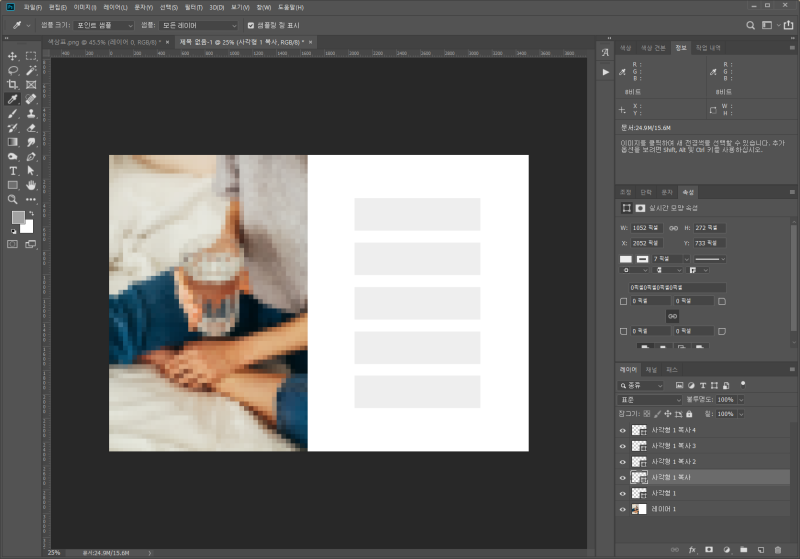
Task: Click the create new group folder icon
Action: [x=743, y=549]
